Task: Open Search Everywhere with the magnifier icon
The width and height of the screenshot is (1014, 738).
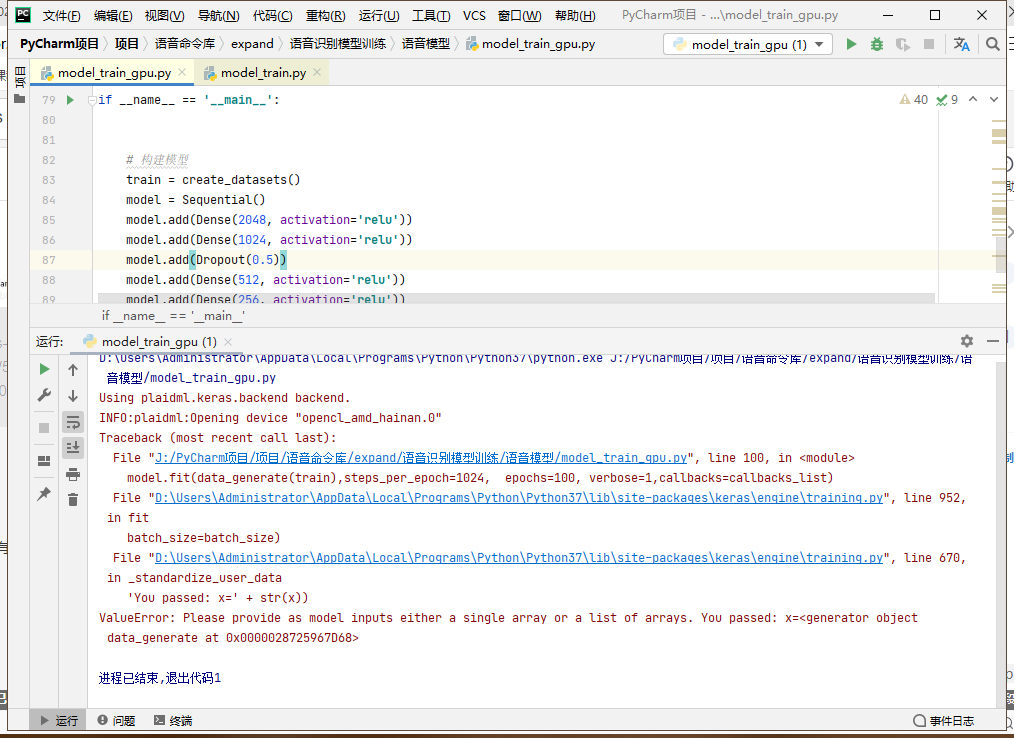Action: click(993, 44)
